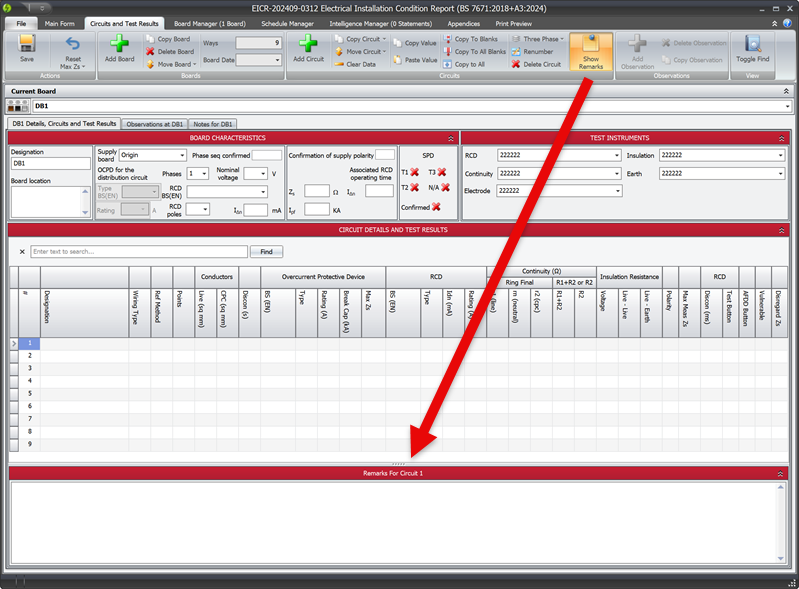Click Copy to All
The image size is (799, 589).
(464, 64)
